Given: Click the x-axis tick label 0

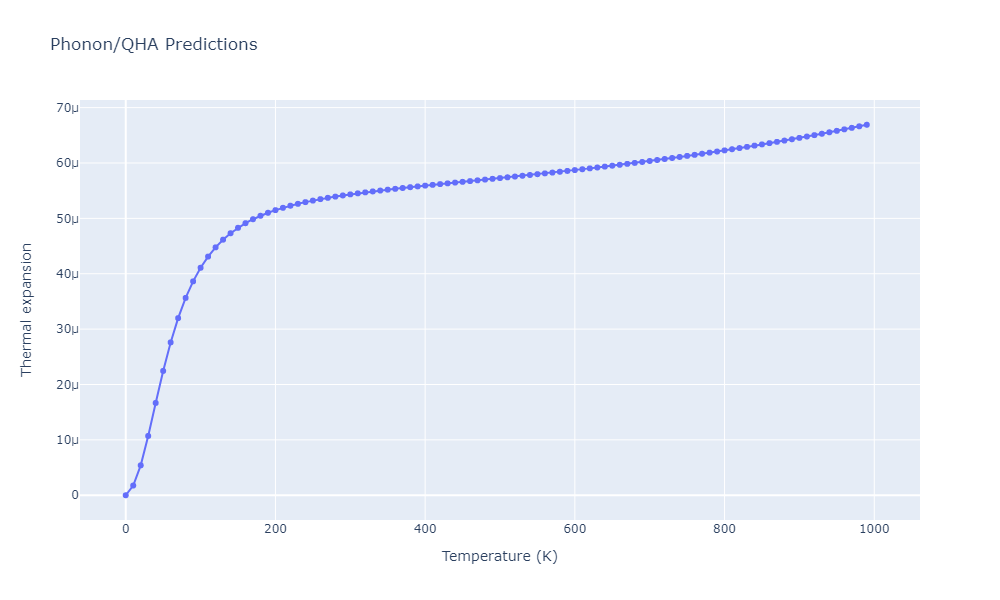Looking at the screenshot, I should pyautogui.click(x=125, y=529).
